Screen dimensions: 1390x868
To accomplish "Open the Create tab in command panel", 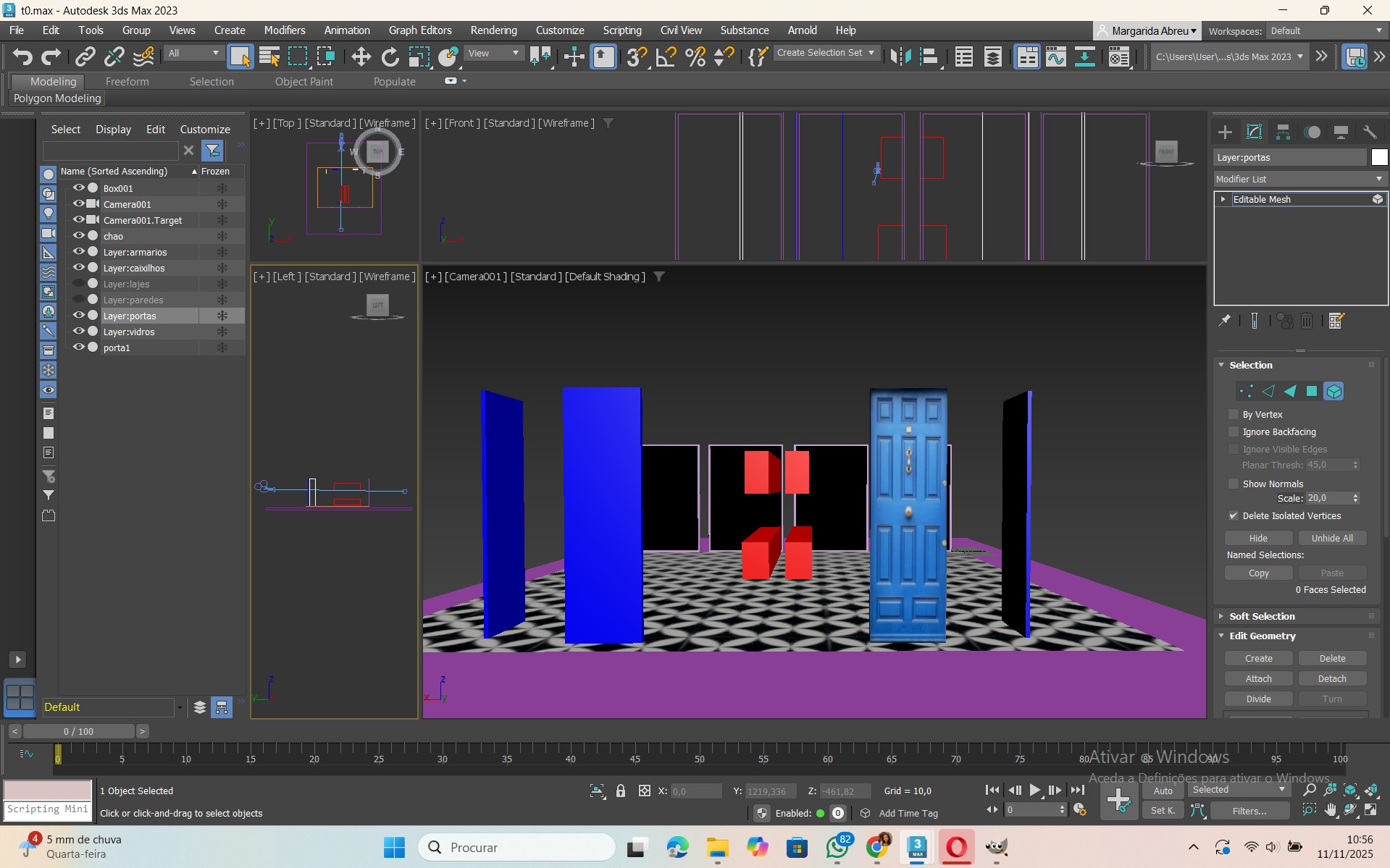I will tap(1225, 132).
